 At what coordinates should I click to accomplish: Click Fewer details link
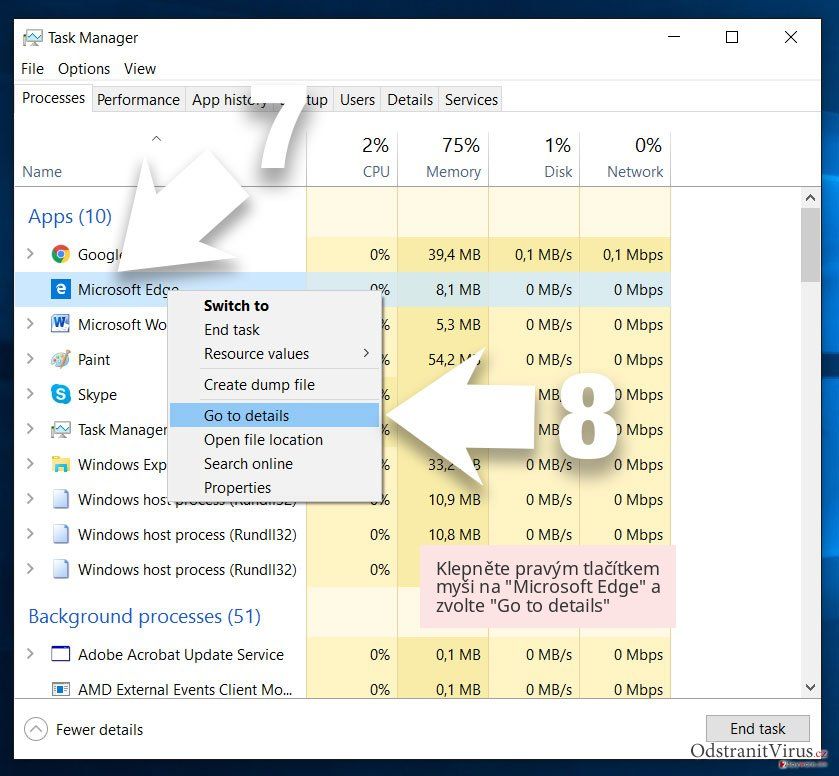coord(100,729)
